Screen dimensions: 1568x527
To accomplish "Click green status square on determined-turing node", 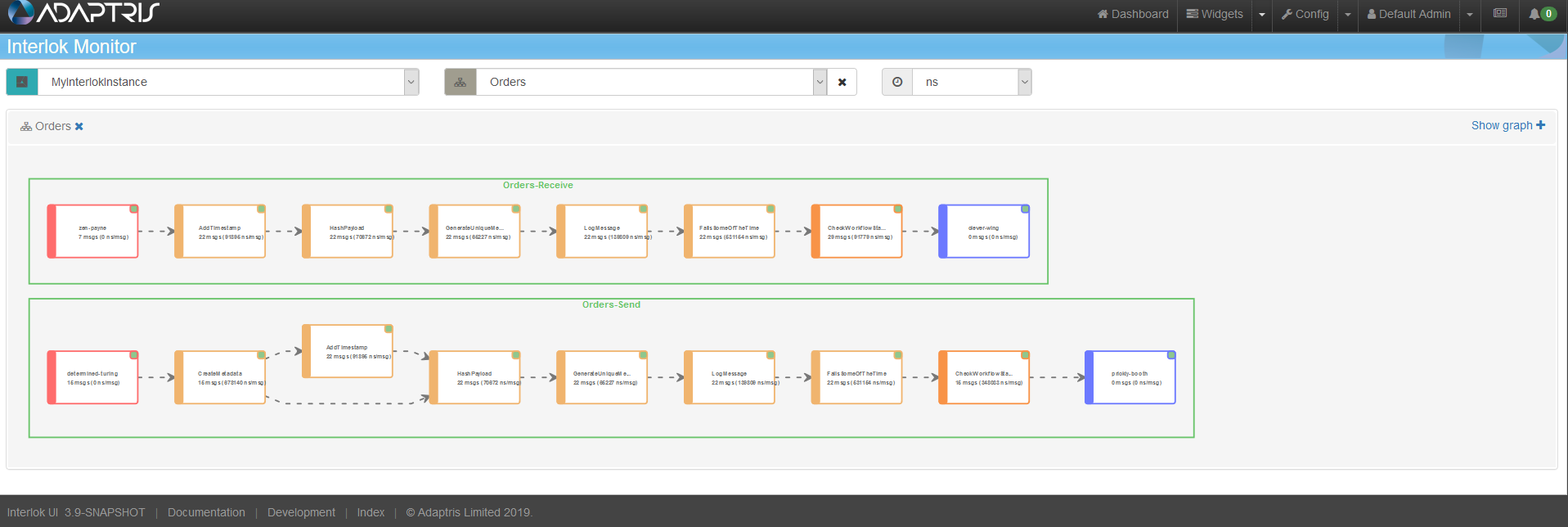I will point(133,355).
